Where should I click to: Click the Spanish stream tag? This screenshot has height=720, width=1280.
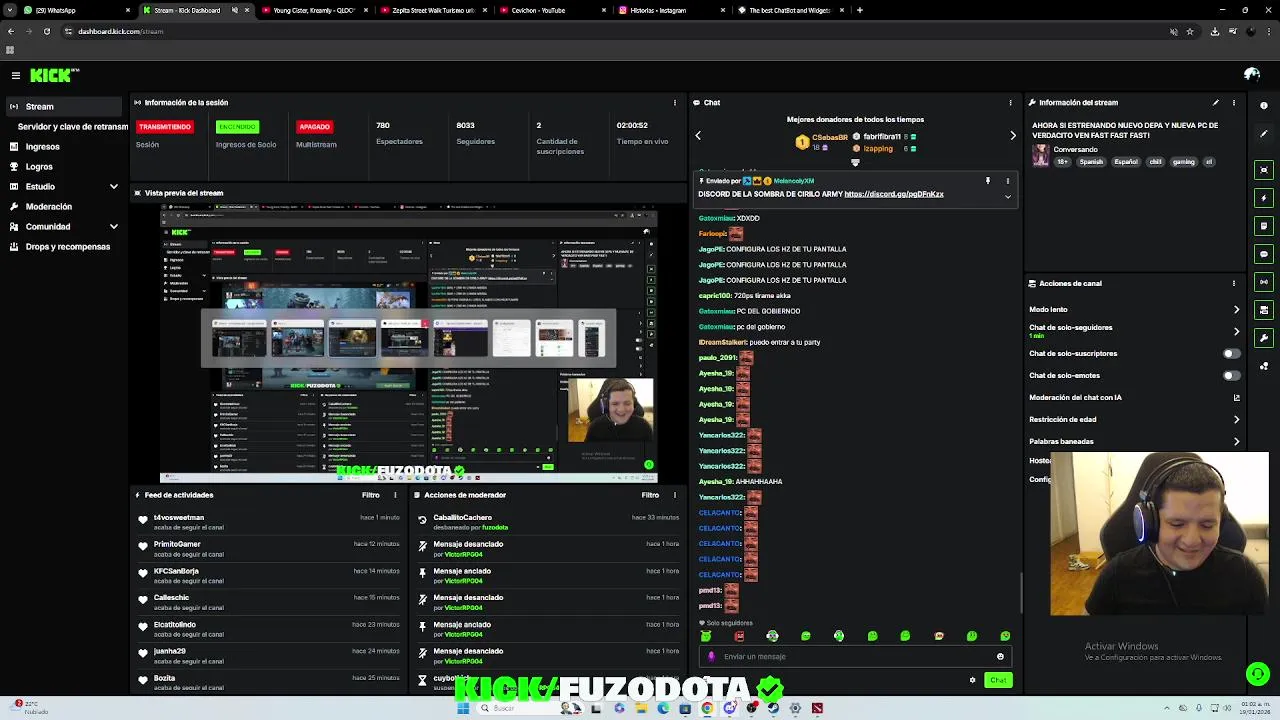click(1091, 161)
